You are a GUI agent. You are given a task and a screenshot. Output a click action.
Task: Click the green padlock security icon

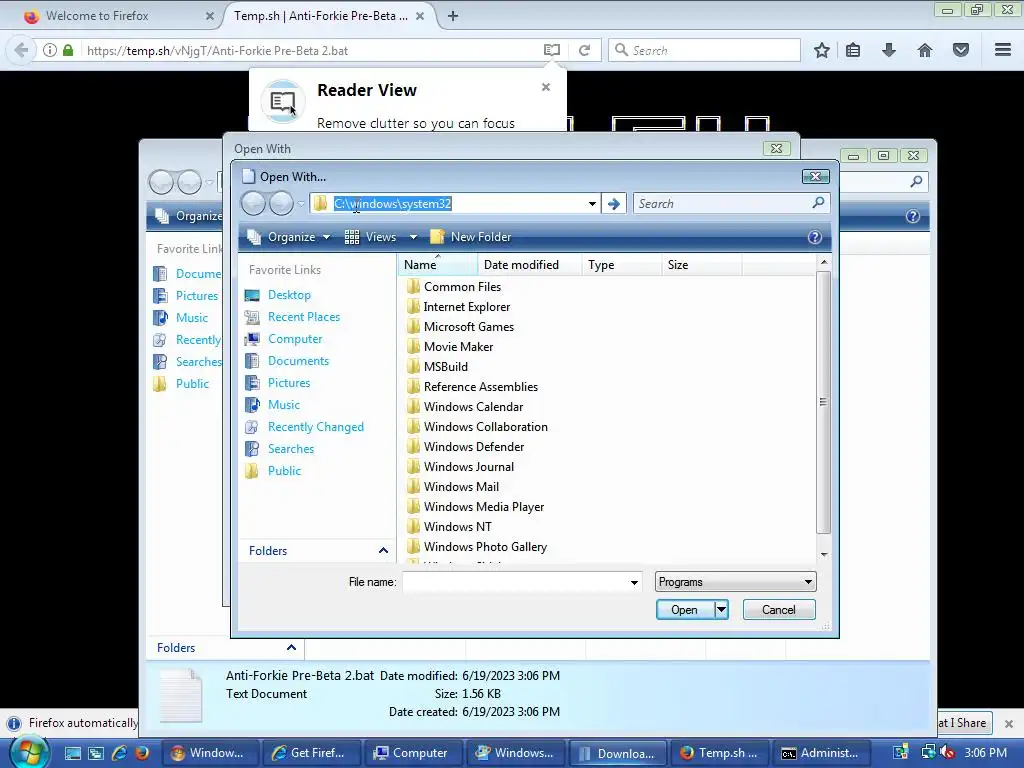[x=68, y=50]
